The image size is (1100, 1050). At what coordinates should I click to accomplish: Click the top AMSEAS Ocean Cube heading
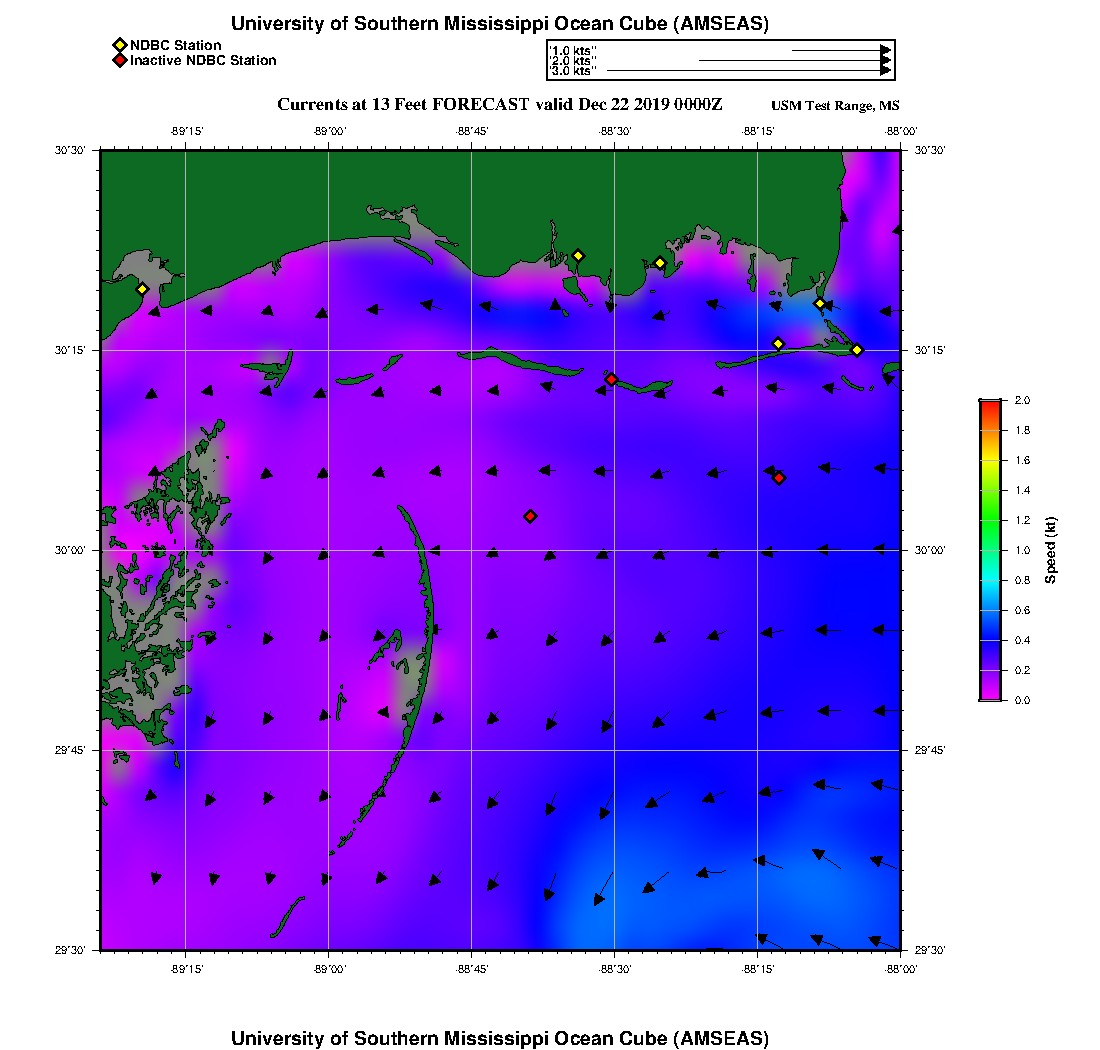click(500, 23)
